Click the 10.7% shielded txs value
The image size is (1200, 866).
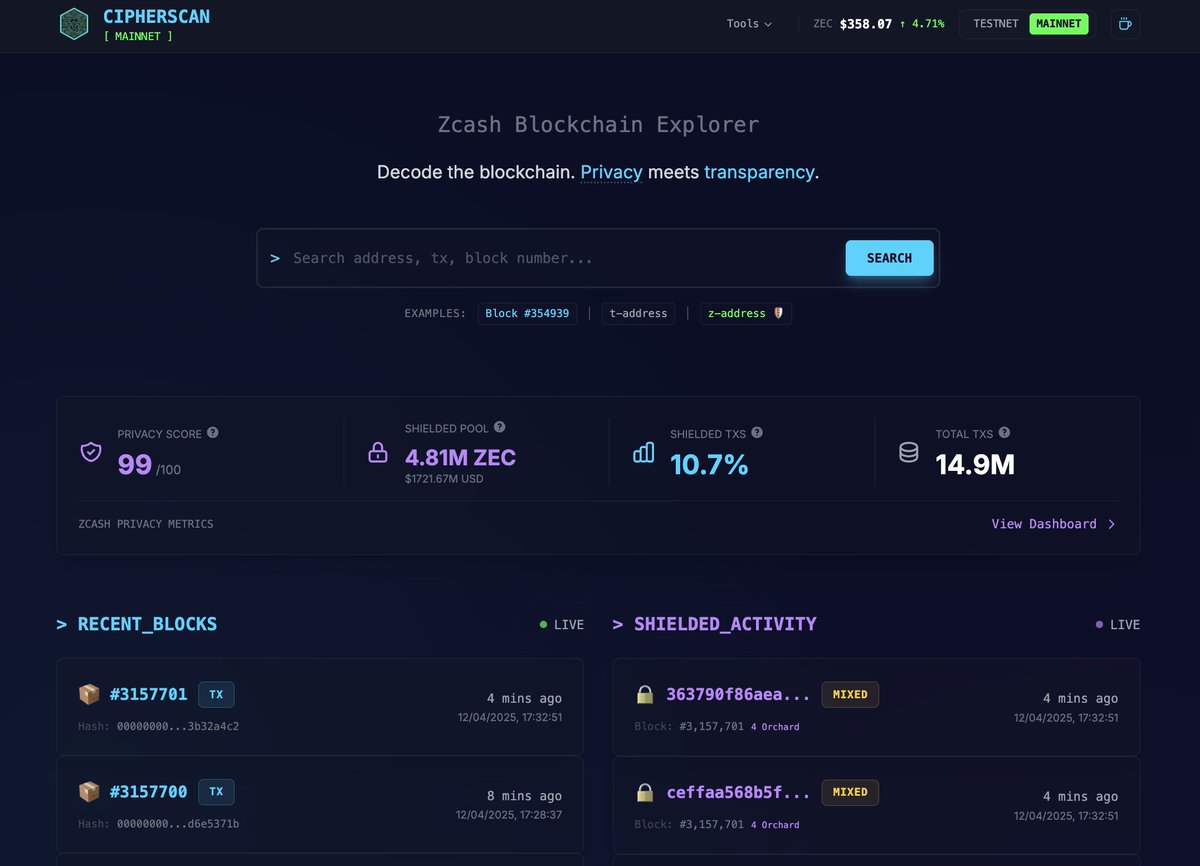(x=709, y=465)
